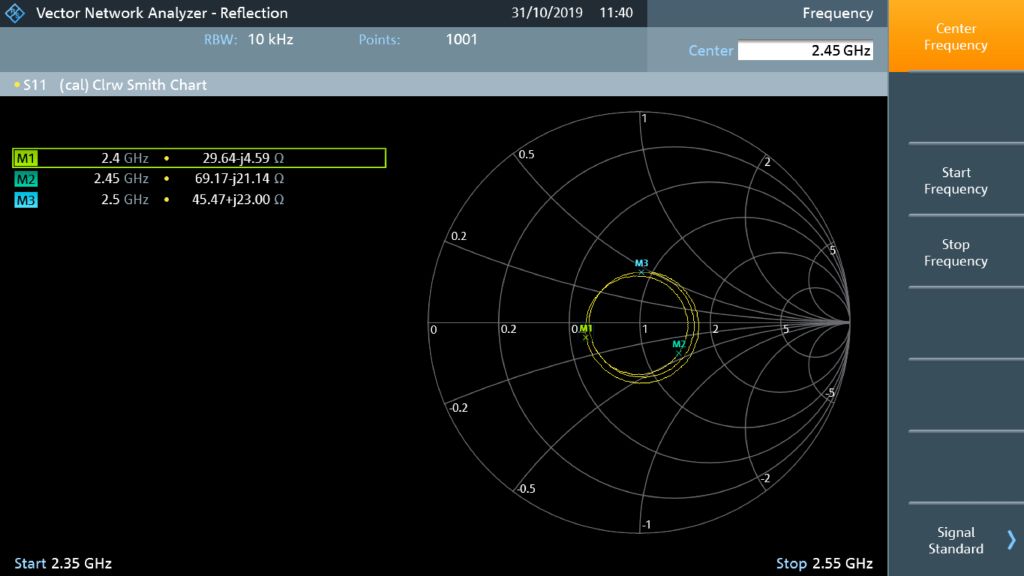Expand the Signal Standard submenu arrow
This screenshot has height=576, width=1024.
[1011, 540]
